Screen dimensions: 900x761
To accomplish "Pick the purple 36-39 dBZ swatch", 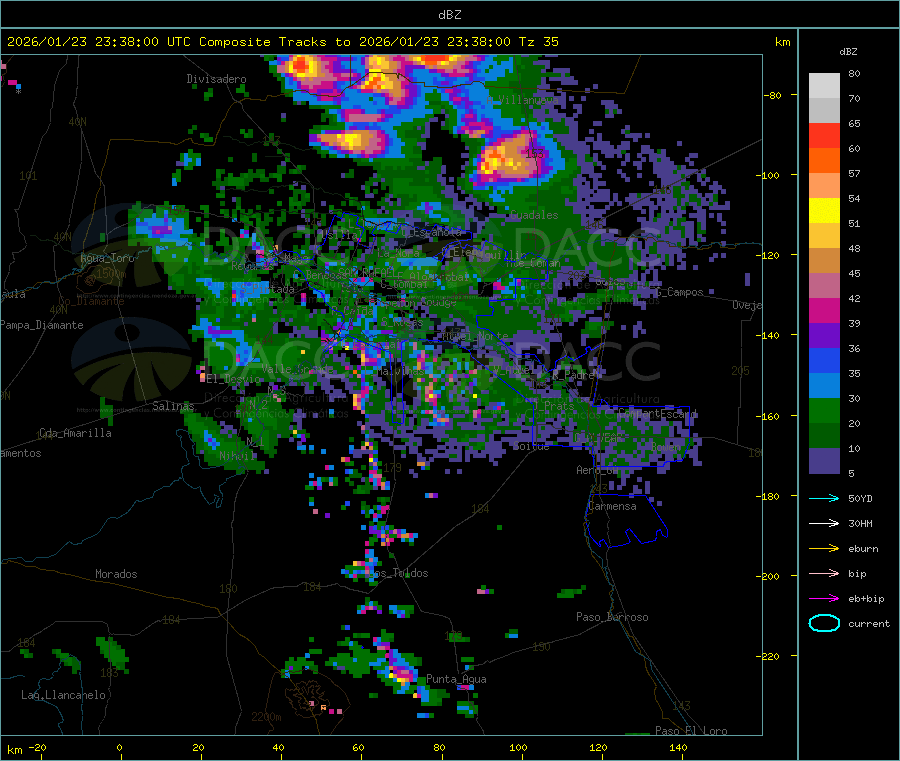I will (824, 336).
